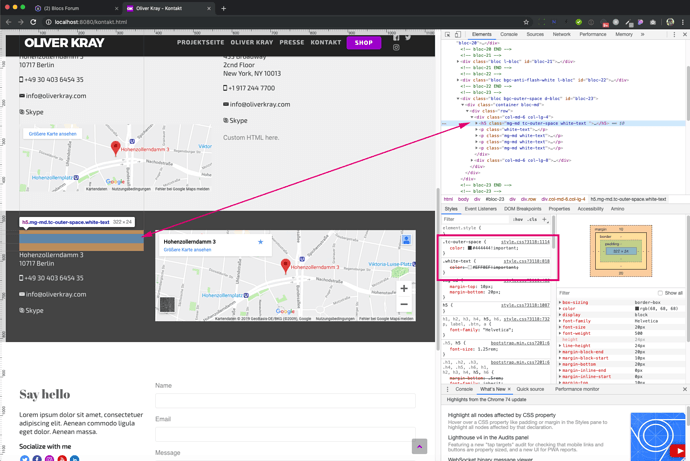Click the scroll-to-top arrow button on page
This screenshot has height=461, width=690.
tap(419, 446)
